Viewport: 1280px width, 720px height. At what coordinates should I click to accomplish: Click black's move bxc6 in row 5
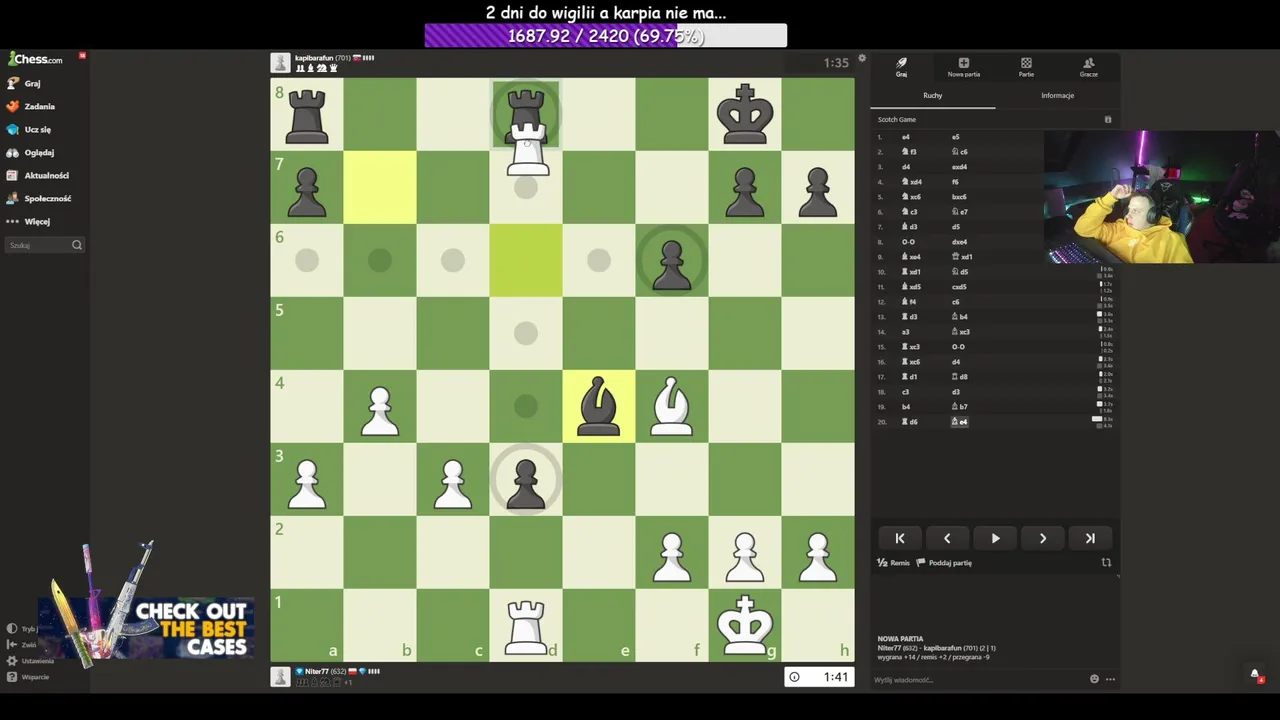pyautogui.click(x=960, y=197)
